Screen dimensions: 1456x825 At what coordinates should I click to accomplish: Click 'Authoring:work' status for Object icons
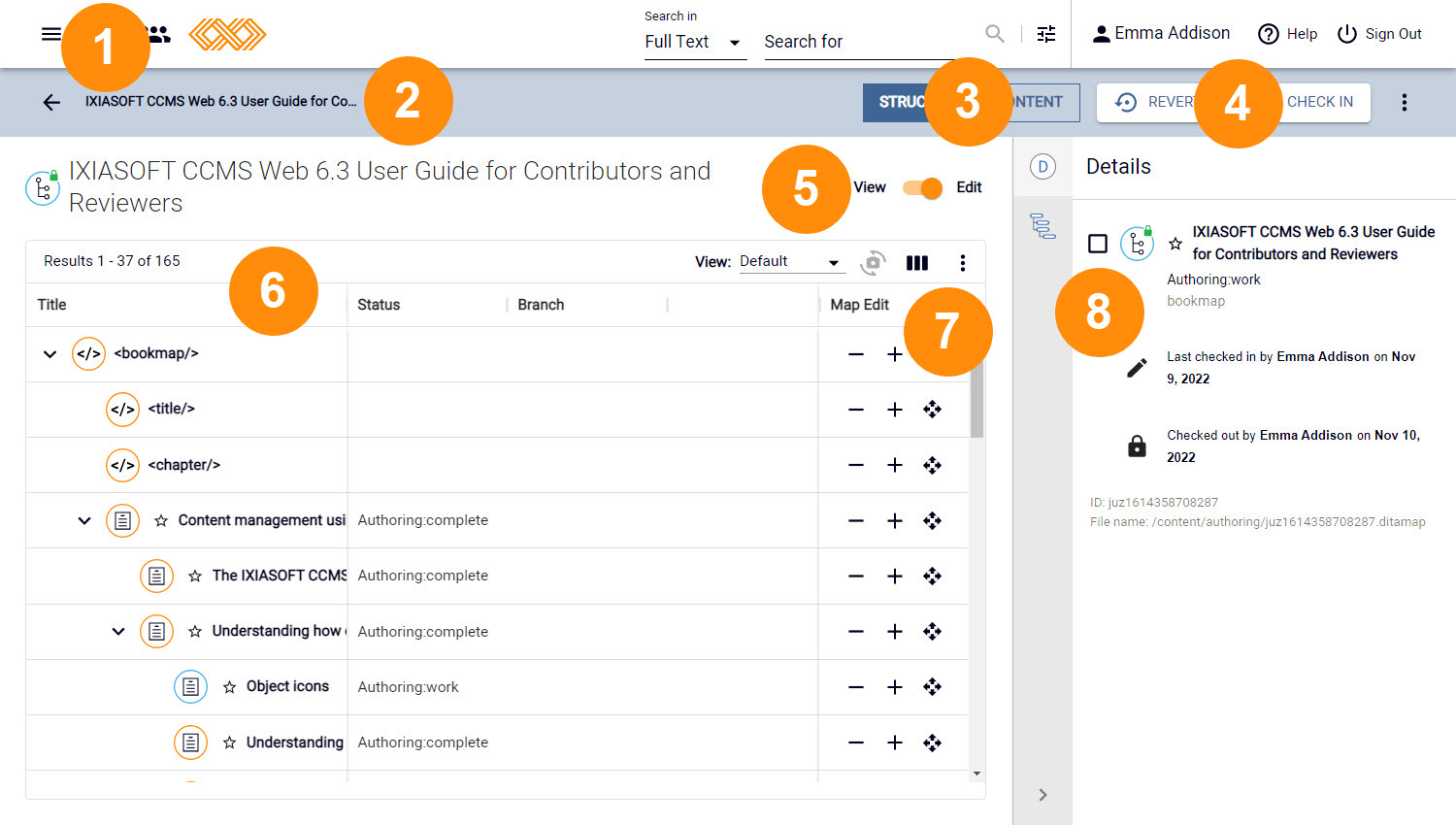coord(408,687)
